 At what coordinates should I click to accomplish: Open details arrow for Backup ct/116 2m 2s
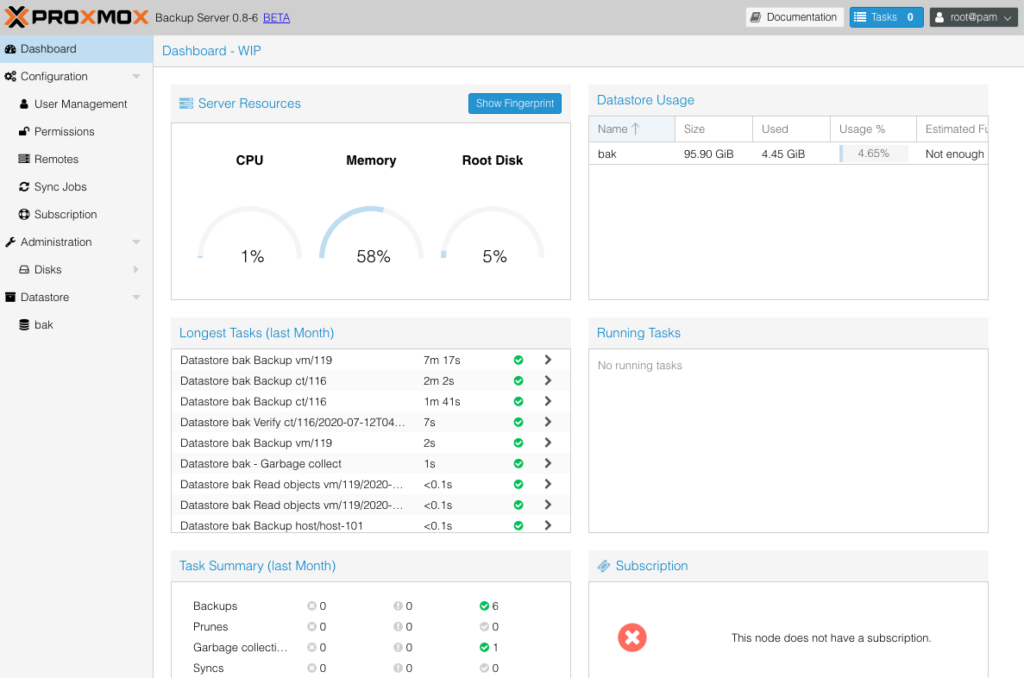point(548,380)
